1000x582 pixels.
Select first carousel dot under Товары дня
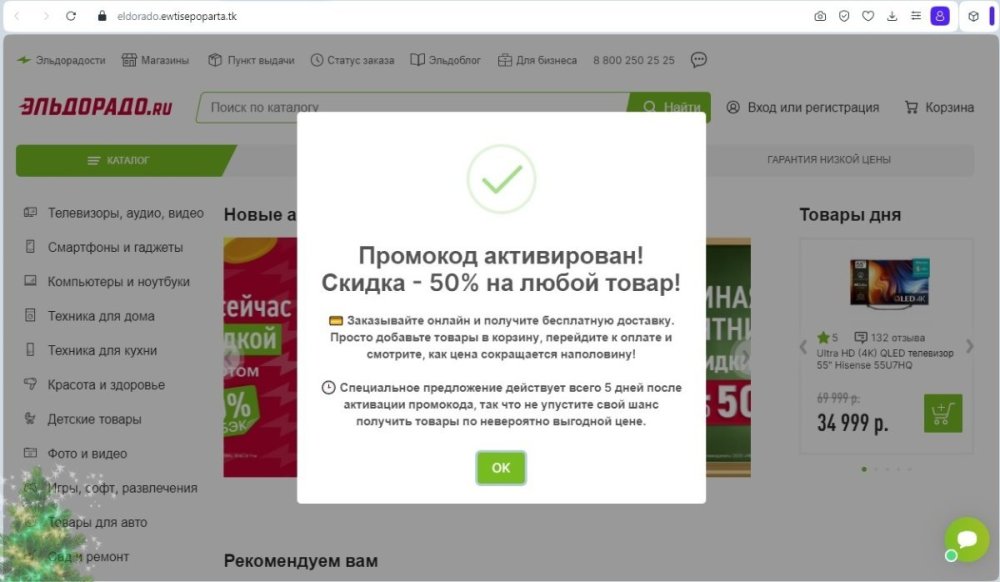click(x=864, y=469)
